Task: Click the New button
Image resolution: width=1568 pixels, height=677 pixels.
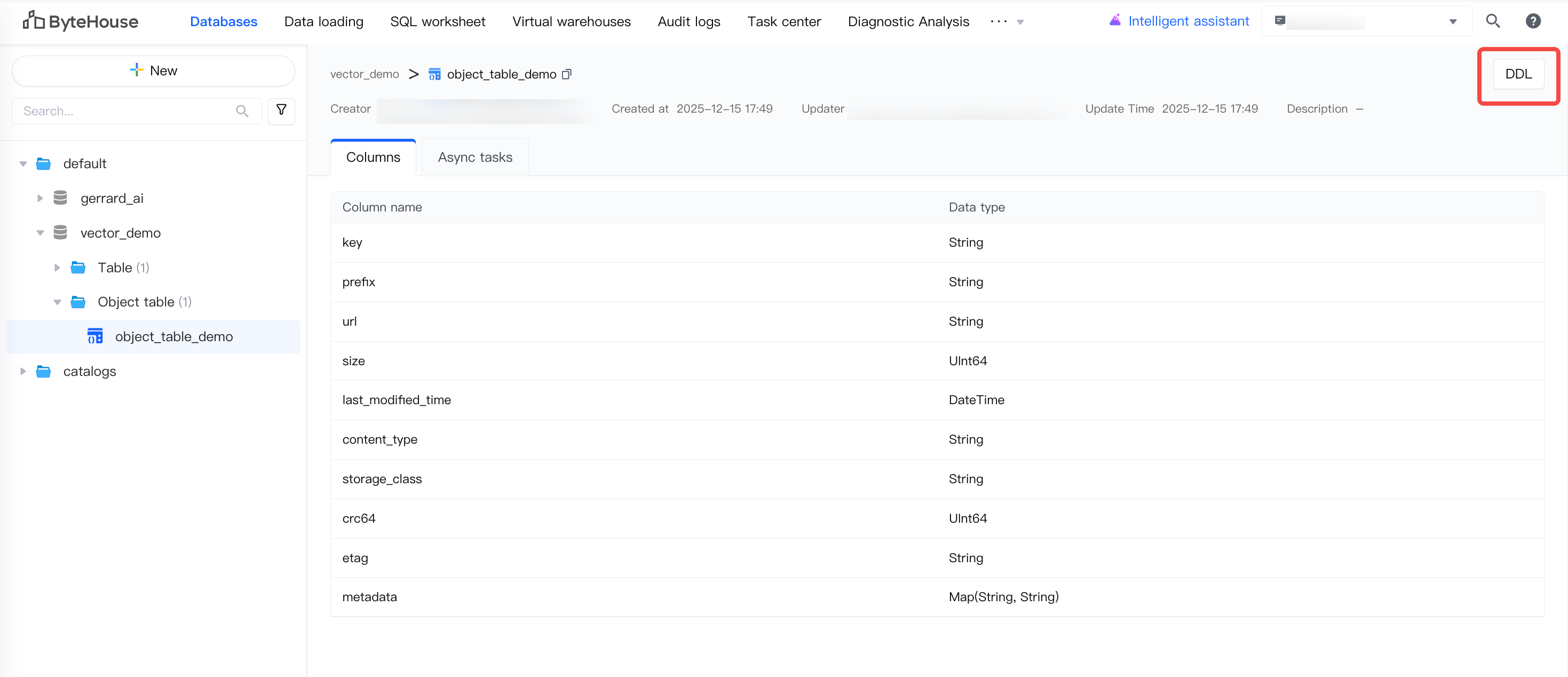Action: pos(153,70)
